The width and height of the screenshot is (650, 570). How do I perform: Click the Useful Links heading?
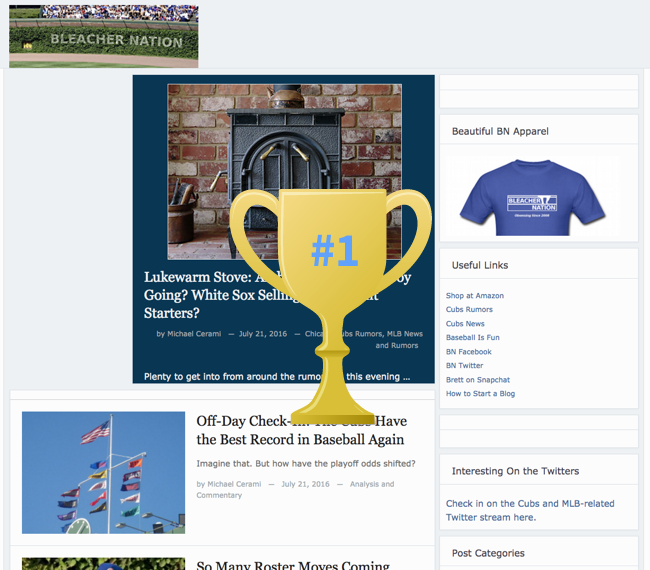point(480,265)
